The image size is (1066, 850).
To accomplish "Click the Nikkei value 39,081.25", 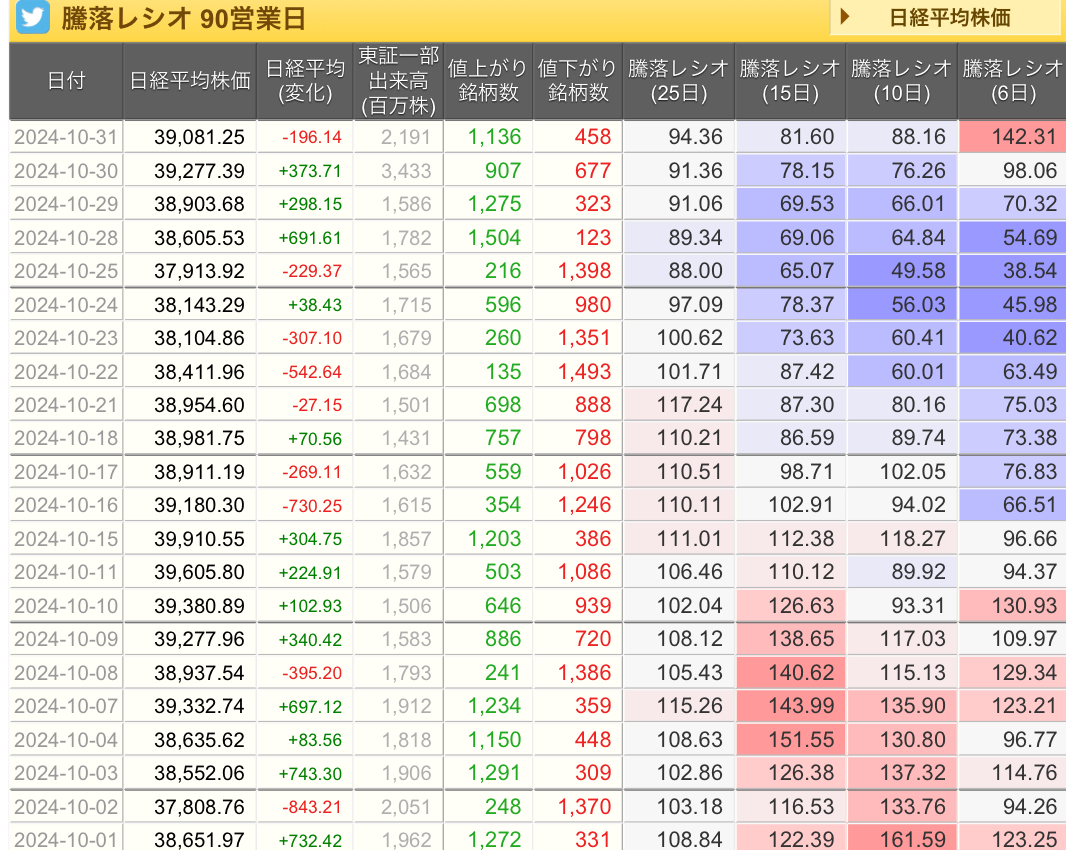I will [x=199, y=137].
